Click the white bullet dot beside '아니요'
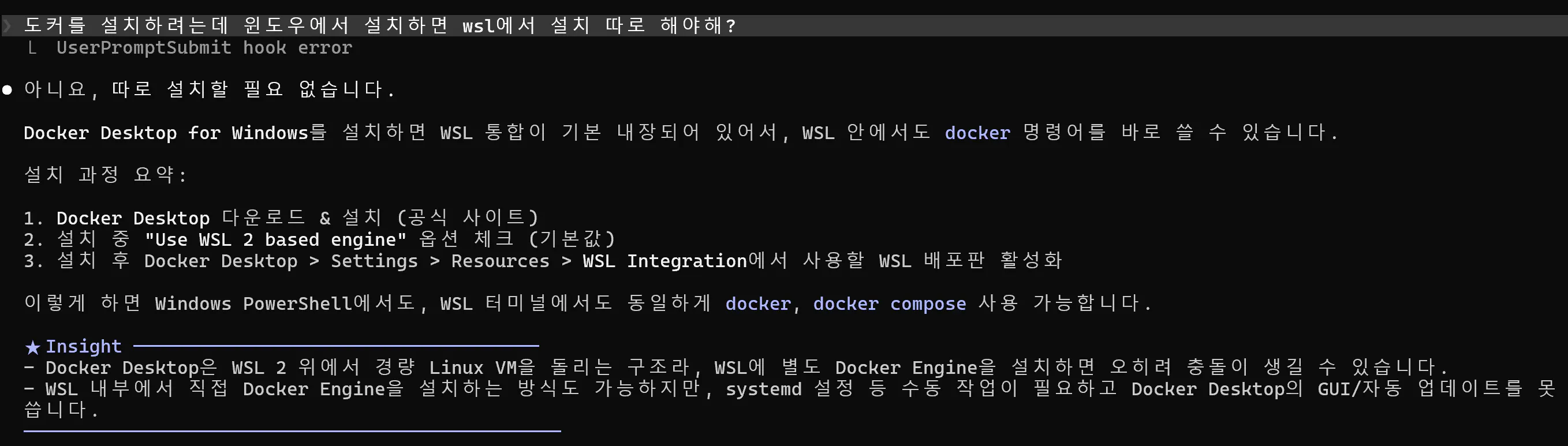The width and height of the screenshot is (1568, 446). tap(8, 90)
